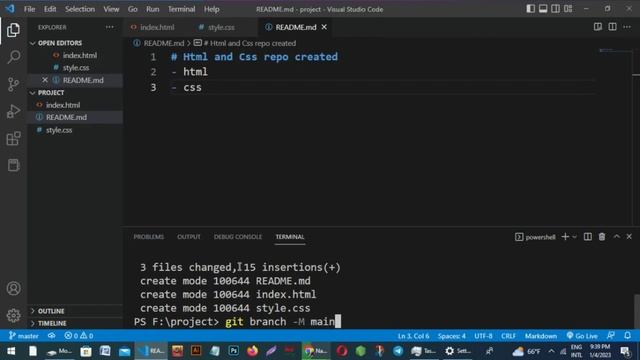Screen dimensions: 640x360
Task: Switch to style.css editor tab
Action: [221, 27]
